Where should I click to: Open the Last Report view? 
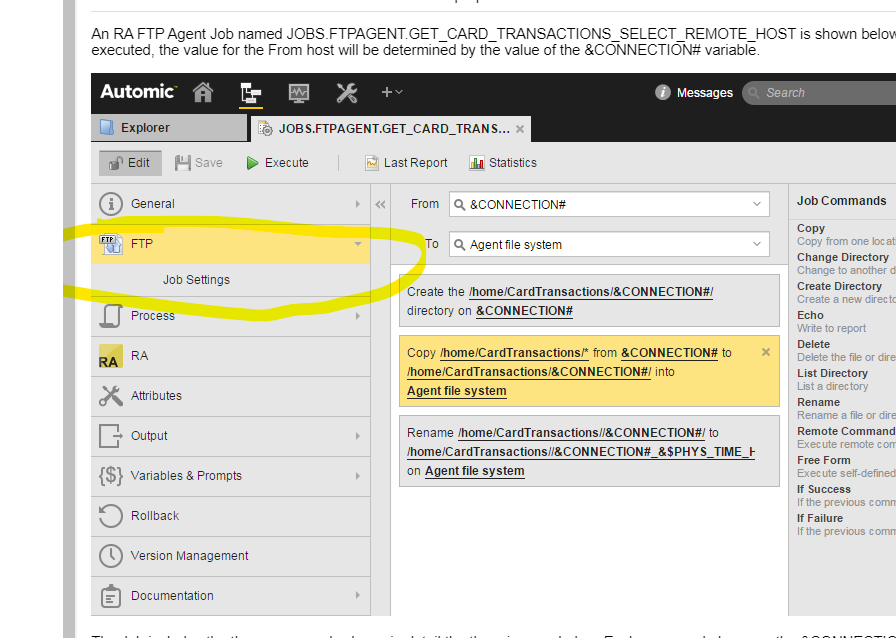click(x=405, y=162)
